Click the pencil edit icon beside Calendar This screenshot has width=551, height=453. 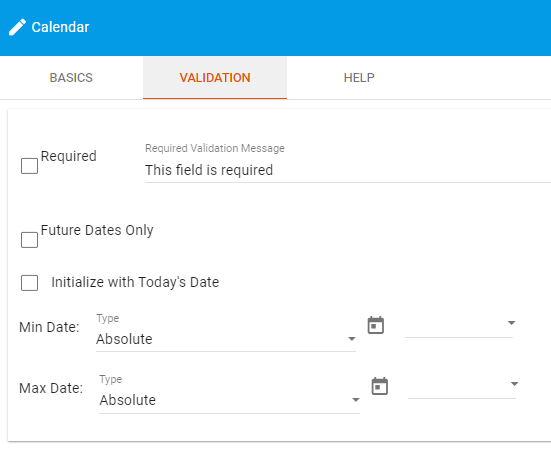(17, 27)
